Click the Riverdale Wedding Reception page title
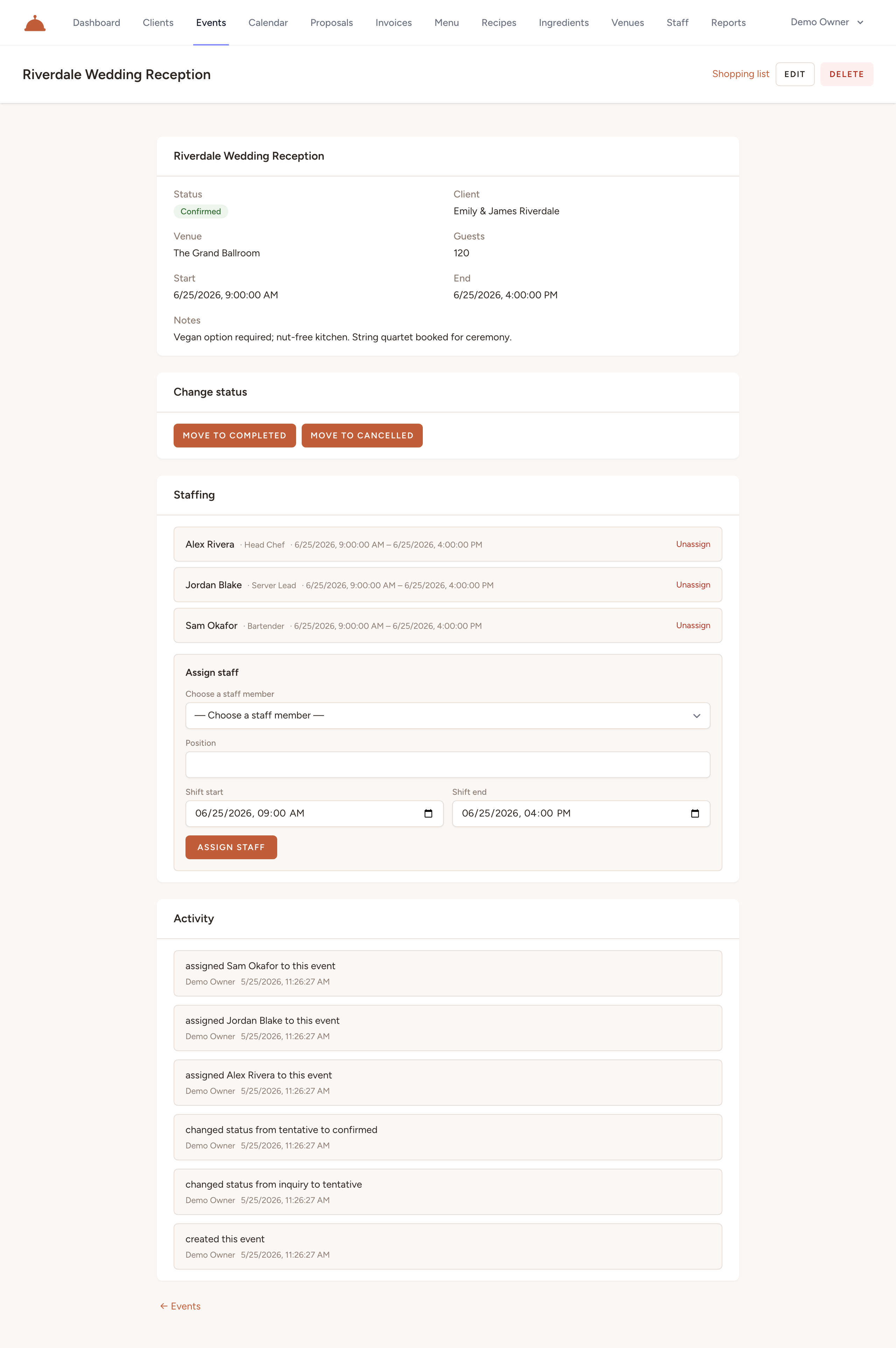 click(117, 74)
